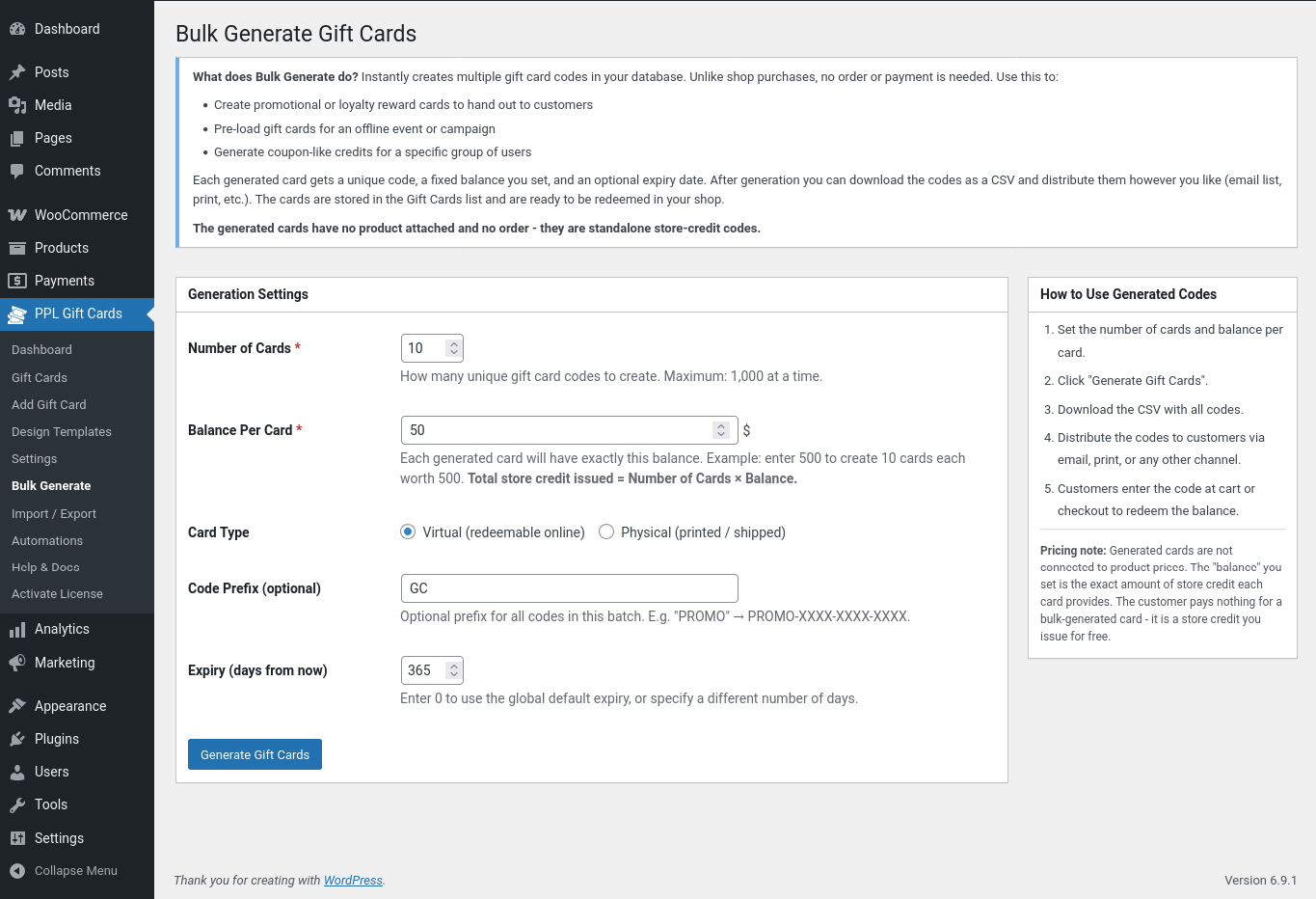Open the Import / Export submenu item
1316x899 pixels.
[x=54, y=514]
